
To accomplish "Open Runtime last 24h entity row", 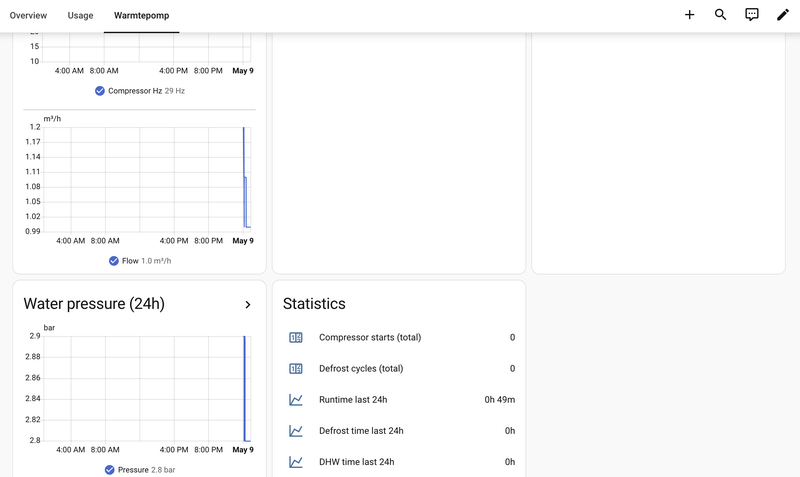I will click(399, 400).
